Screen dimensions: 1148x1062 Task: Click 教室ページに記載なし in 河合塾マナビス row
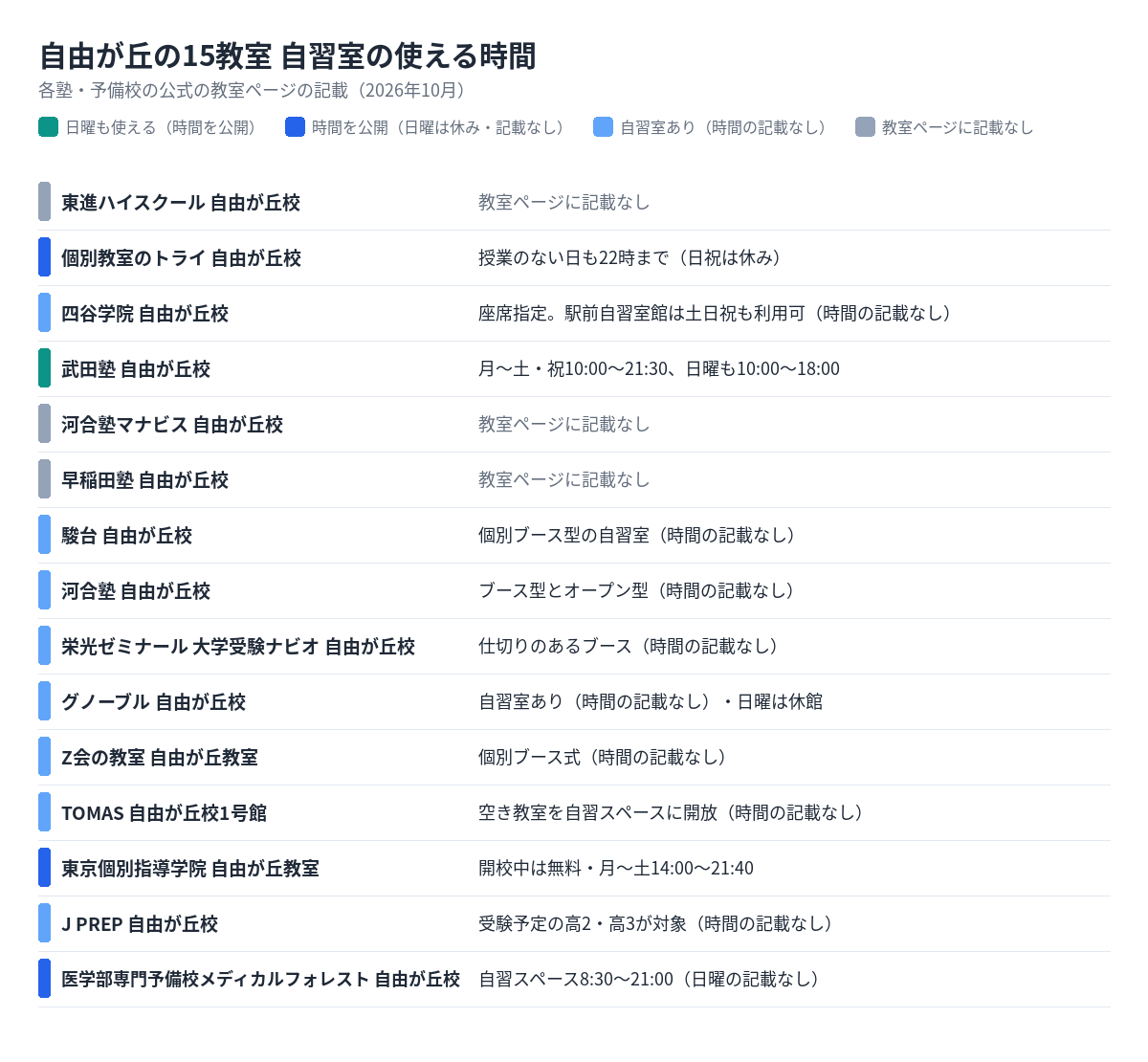564,424
